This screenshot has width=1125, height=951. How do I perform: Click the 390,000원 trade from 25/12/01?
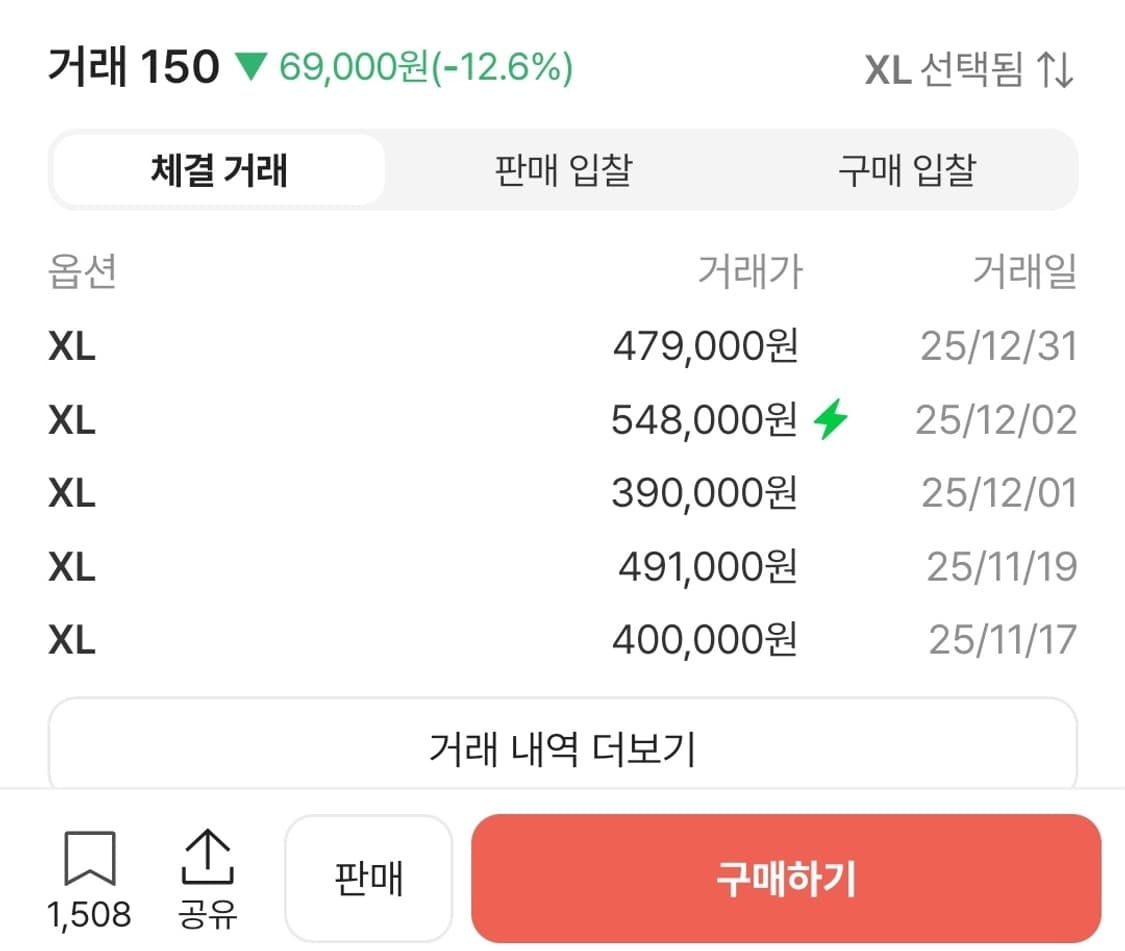click(x=562, y=492)
